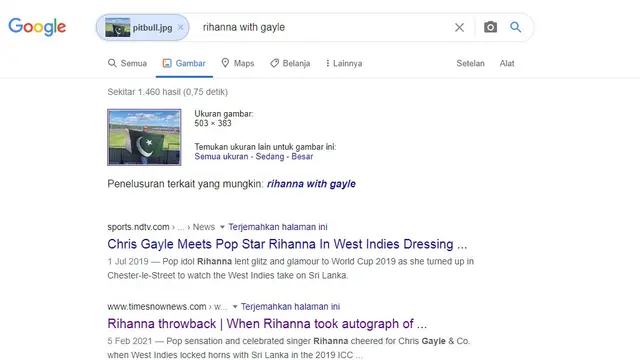The width and height of the screenshot is (640, 360).
Task: Open 'Semua ukuran' link
Action: pos(221,156)
